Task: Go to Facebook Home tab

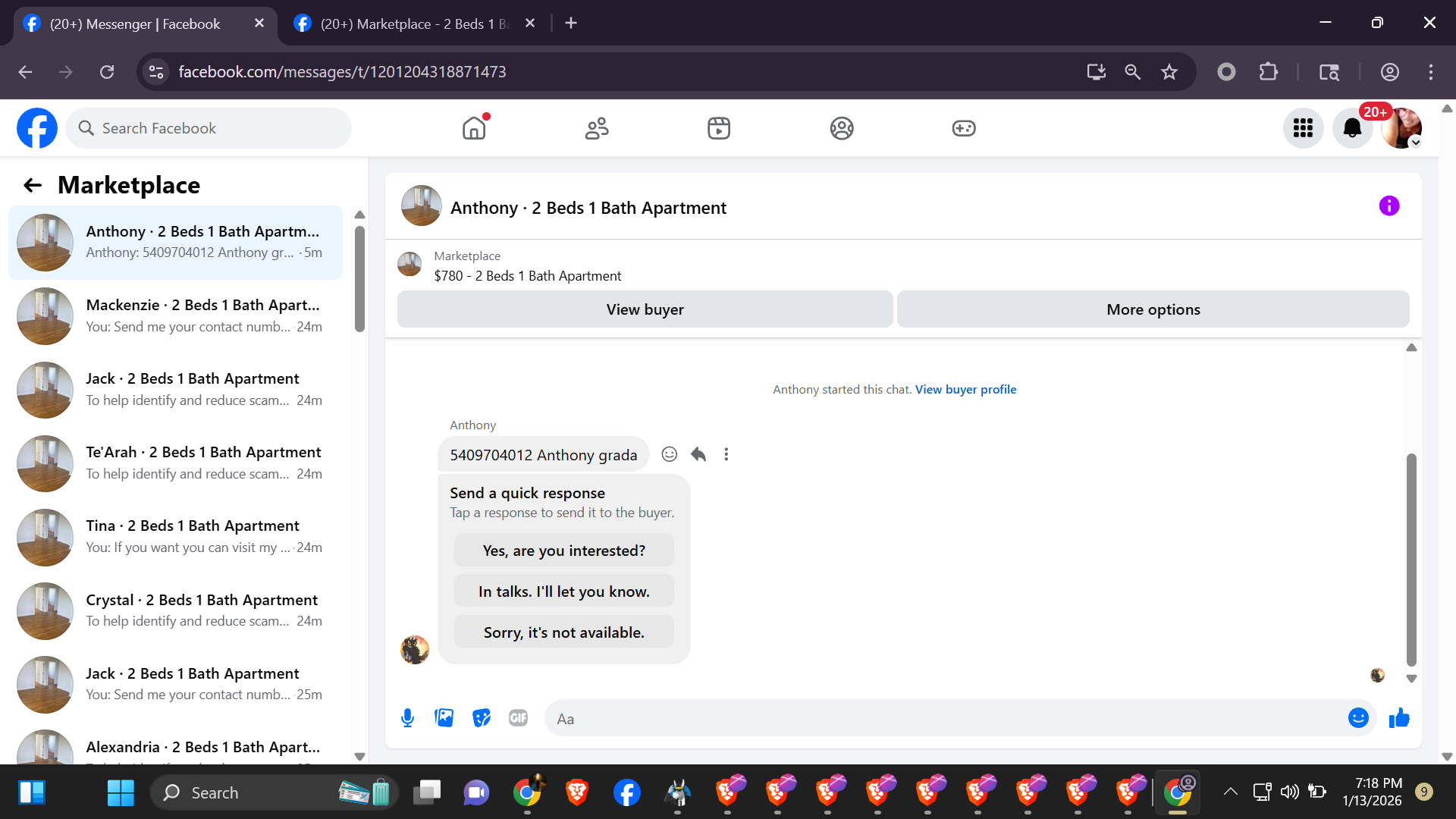Action: tap(474, 128)
